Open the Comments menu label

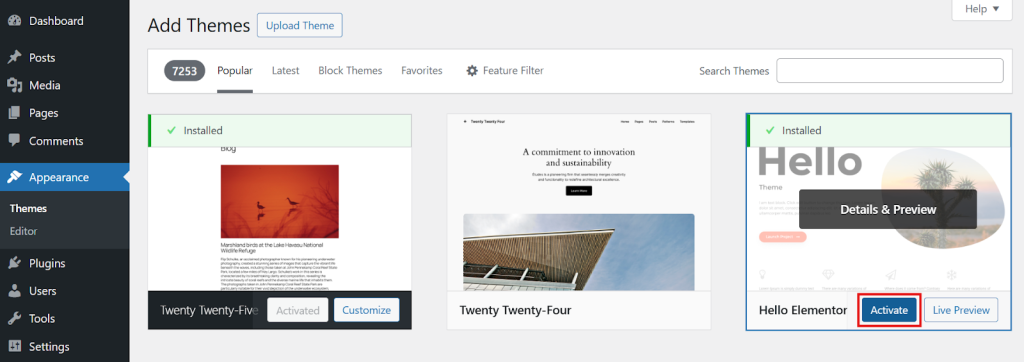(x=56, y=140)
